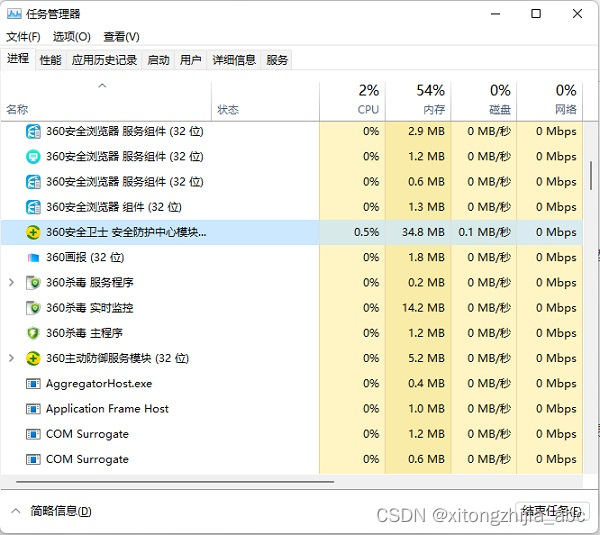Open the 查看(V) menu

pyautogui.click(x=121, y=37)
